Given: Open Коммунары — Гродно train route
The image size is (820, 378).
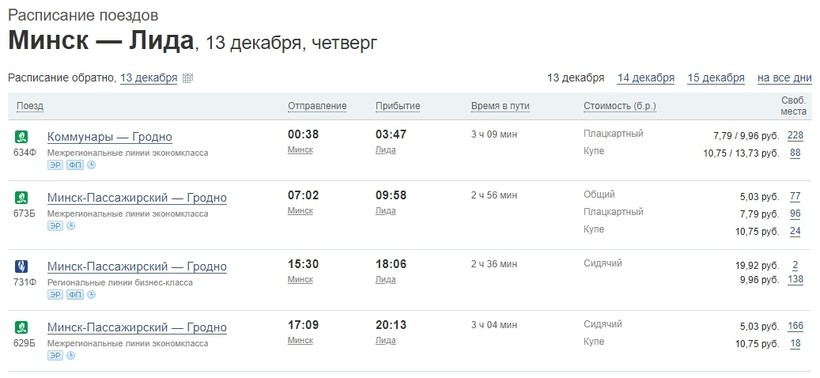Looking at the screenshot, I should click(110, 138).
